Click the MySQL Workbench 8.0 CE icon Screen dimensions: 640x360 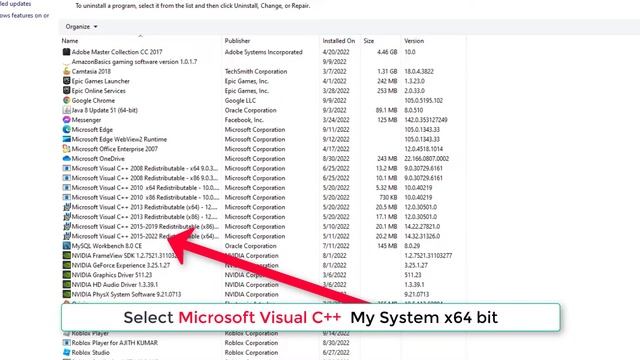(67, 246)
